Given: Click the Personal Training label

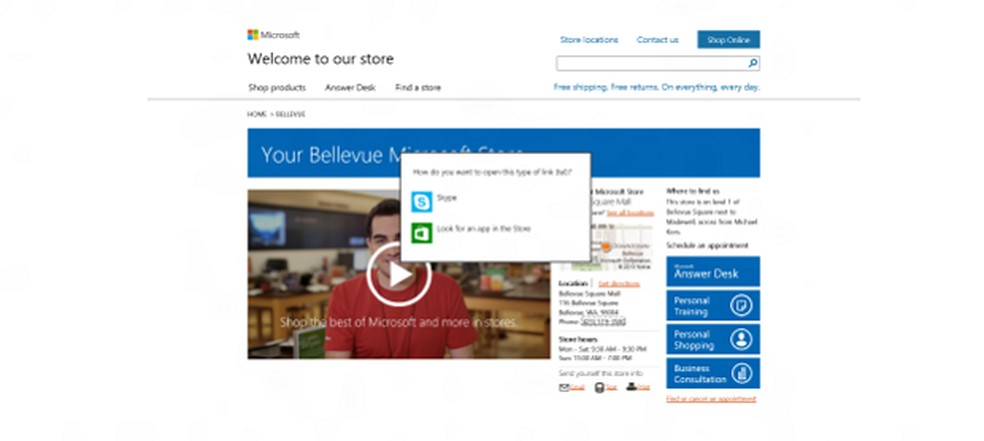Looking at the screenshot, I should pyautogui.click(x=692, y=306).
